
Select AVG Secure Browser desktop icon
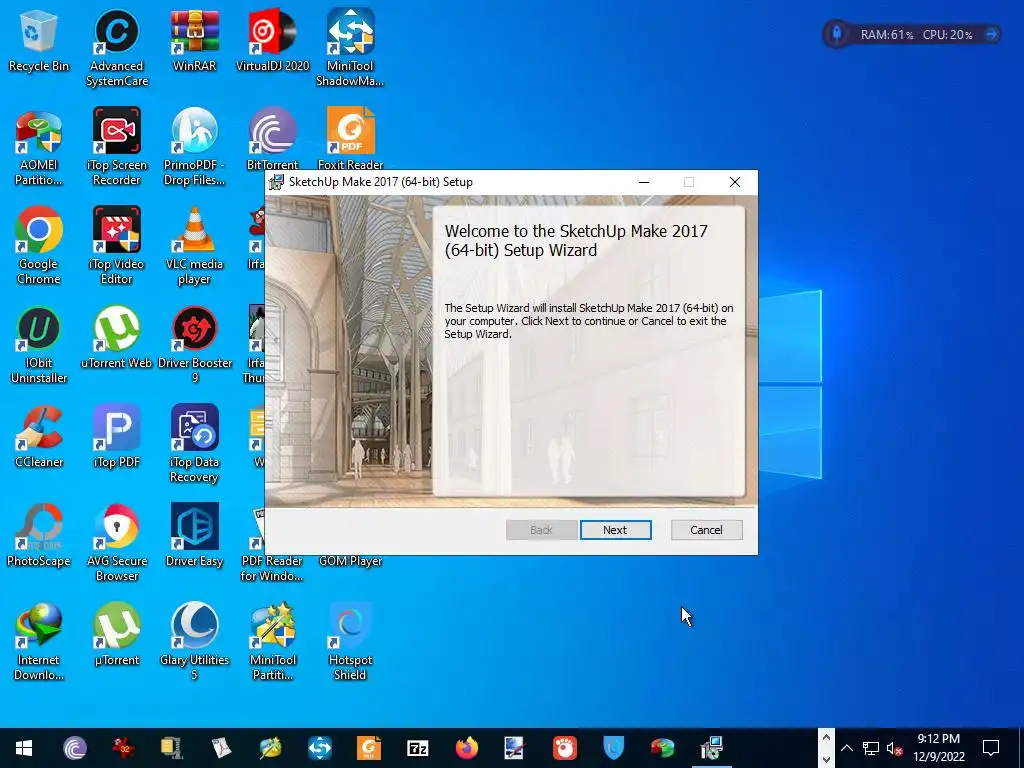point(117,543)
